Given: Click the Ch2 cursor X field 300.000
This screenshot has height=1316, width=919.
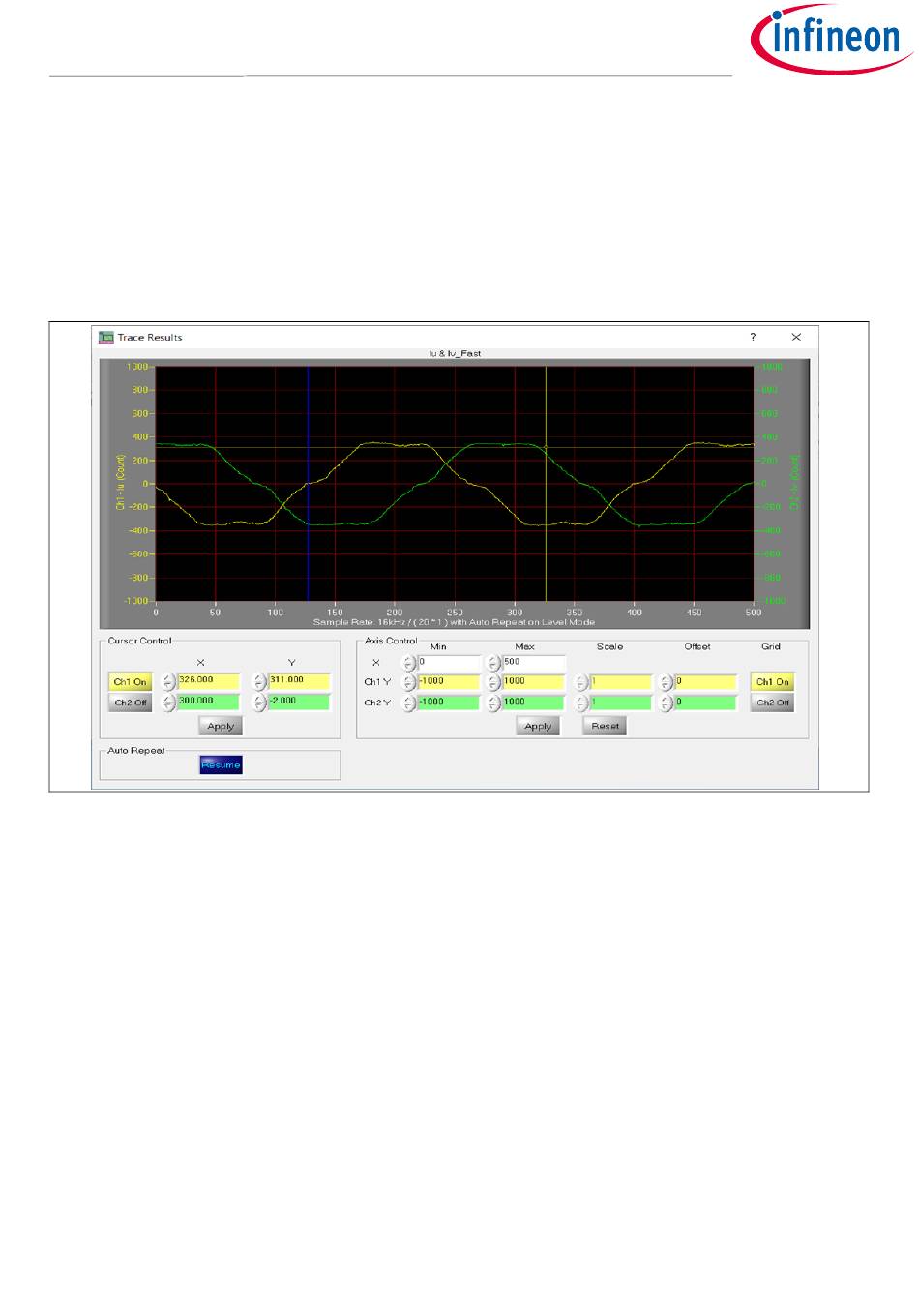Looking at the screenshot, I should (x=209, y=703).
